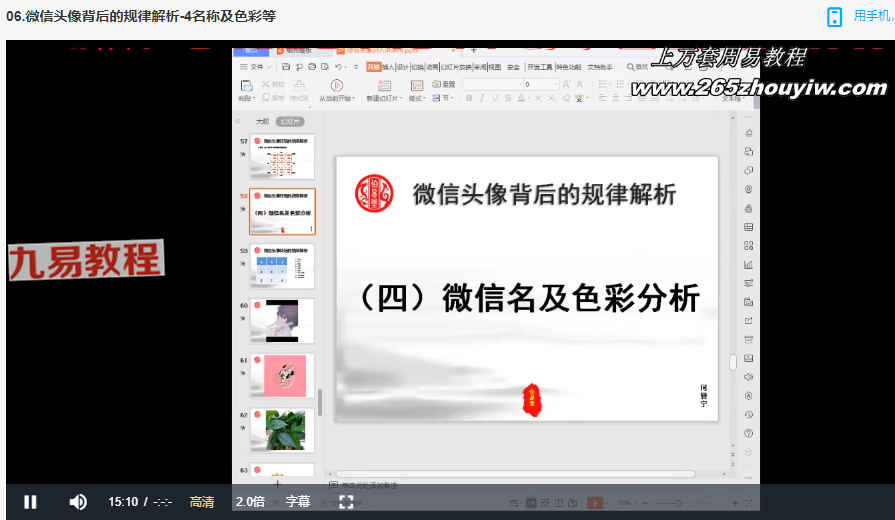Click the save icon in quick access toolbar
This screenshot has width=895, height=520.
(x=285, y=67)
